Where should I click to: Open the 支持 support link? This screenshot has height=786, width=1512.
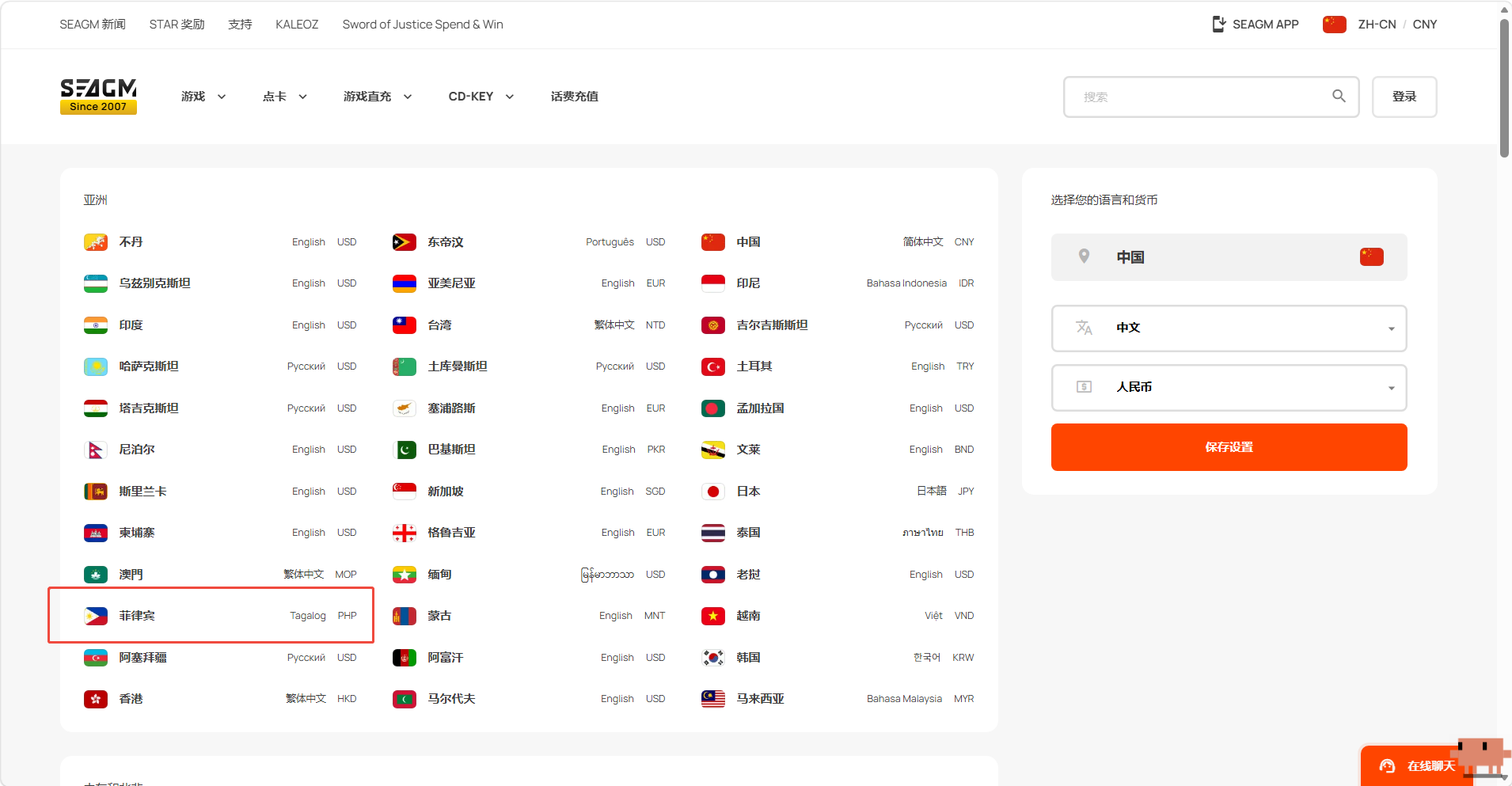coord(240,25)
